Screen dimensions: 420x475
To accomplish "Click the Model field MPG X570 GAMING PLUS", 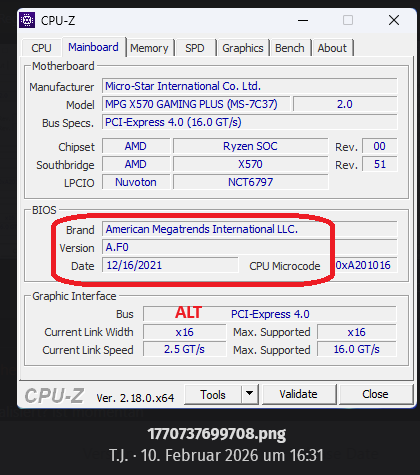I will coord(196,104).
